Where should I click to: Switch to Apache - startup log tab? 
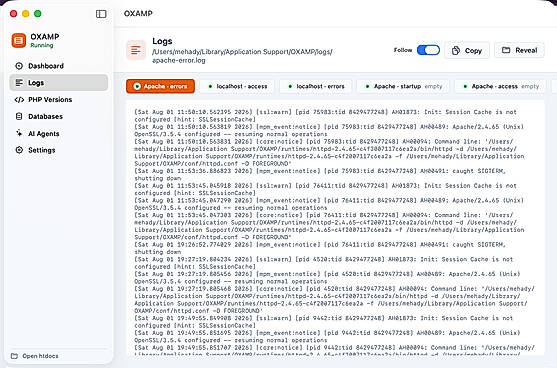[404, 86]
